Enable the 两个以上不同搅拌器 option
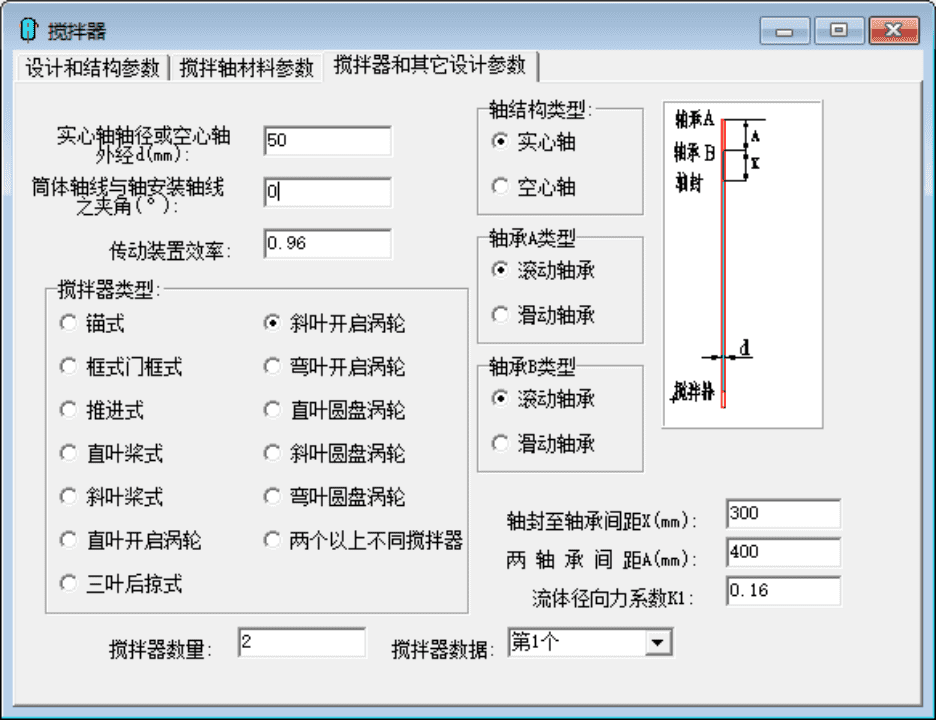 (271, 539)
